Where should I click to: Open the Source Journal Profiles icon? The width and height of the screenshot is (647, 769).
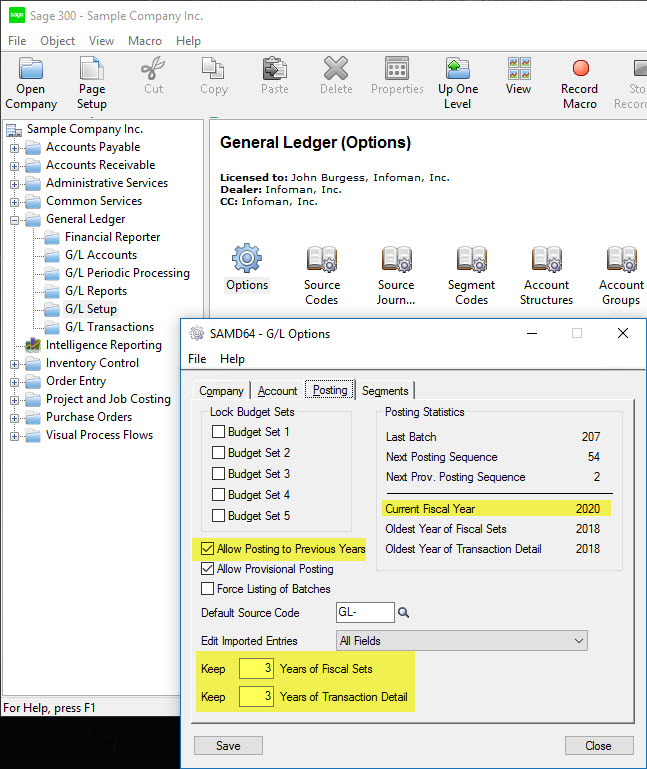pyautogui.click(x=396, y=258)
